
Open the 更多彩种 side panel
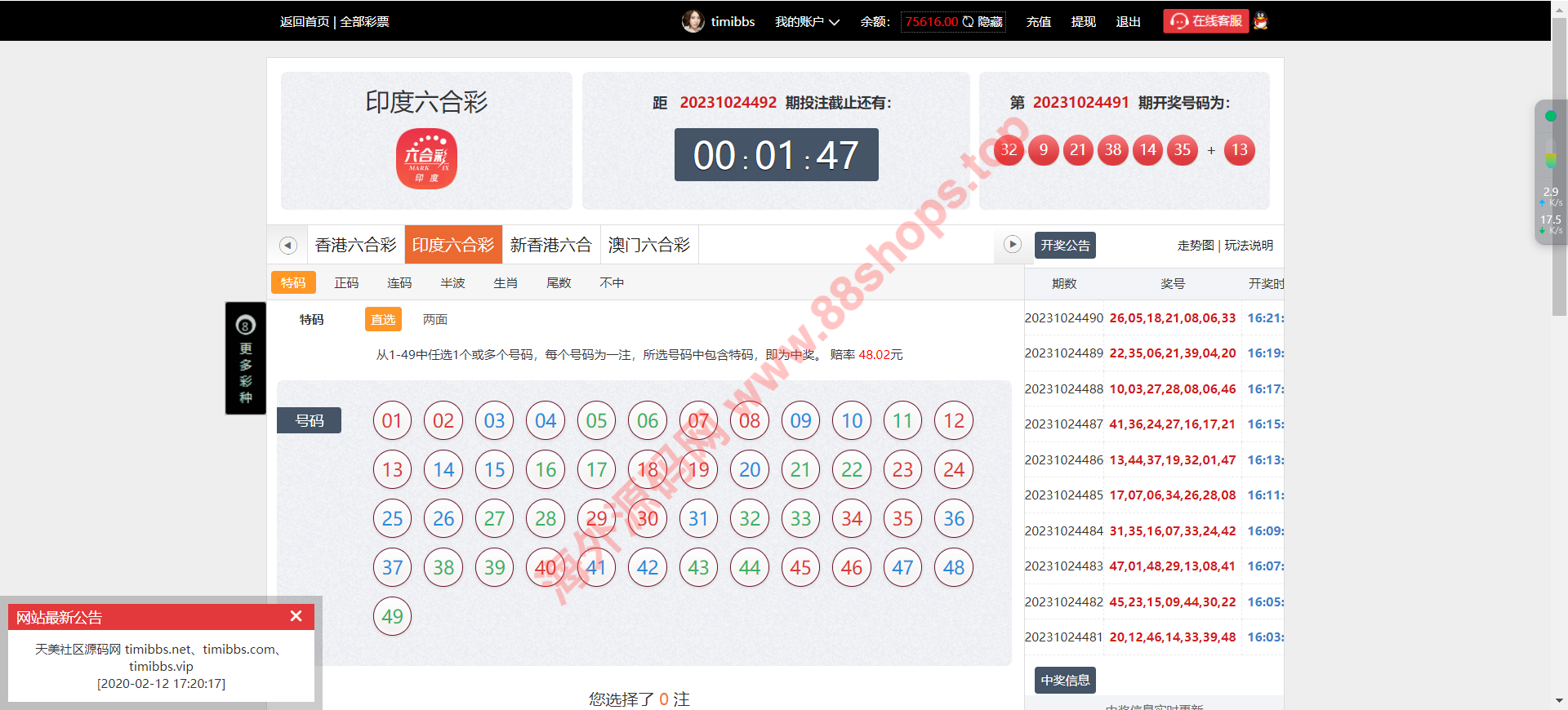coord(246,358)
